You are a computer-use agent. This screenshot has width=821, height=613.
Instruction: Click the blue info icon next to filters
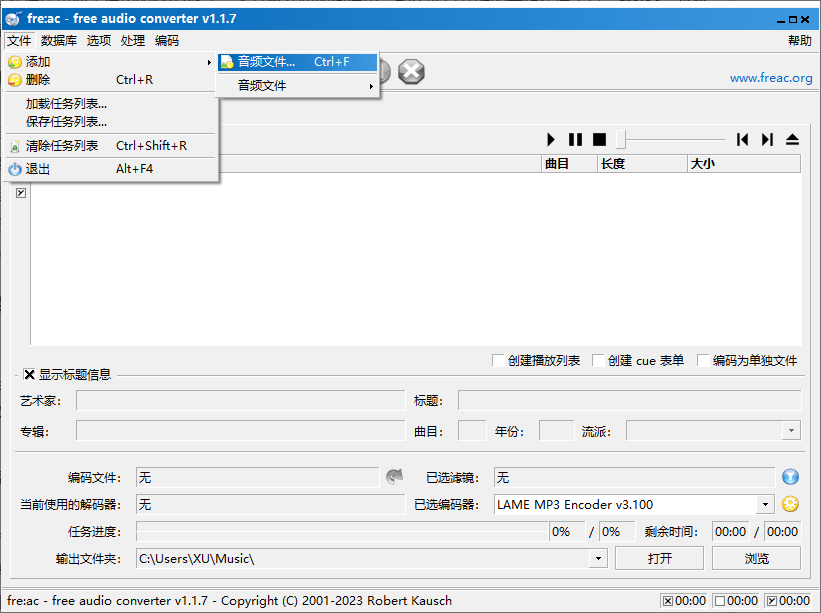[791, 477]
